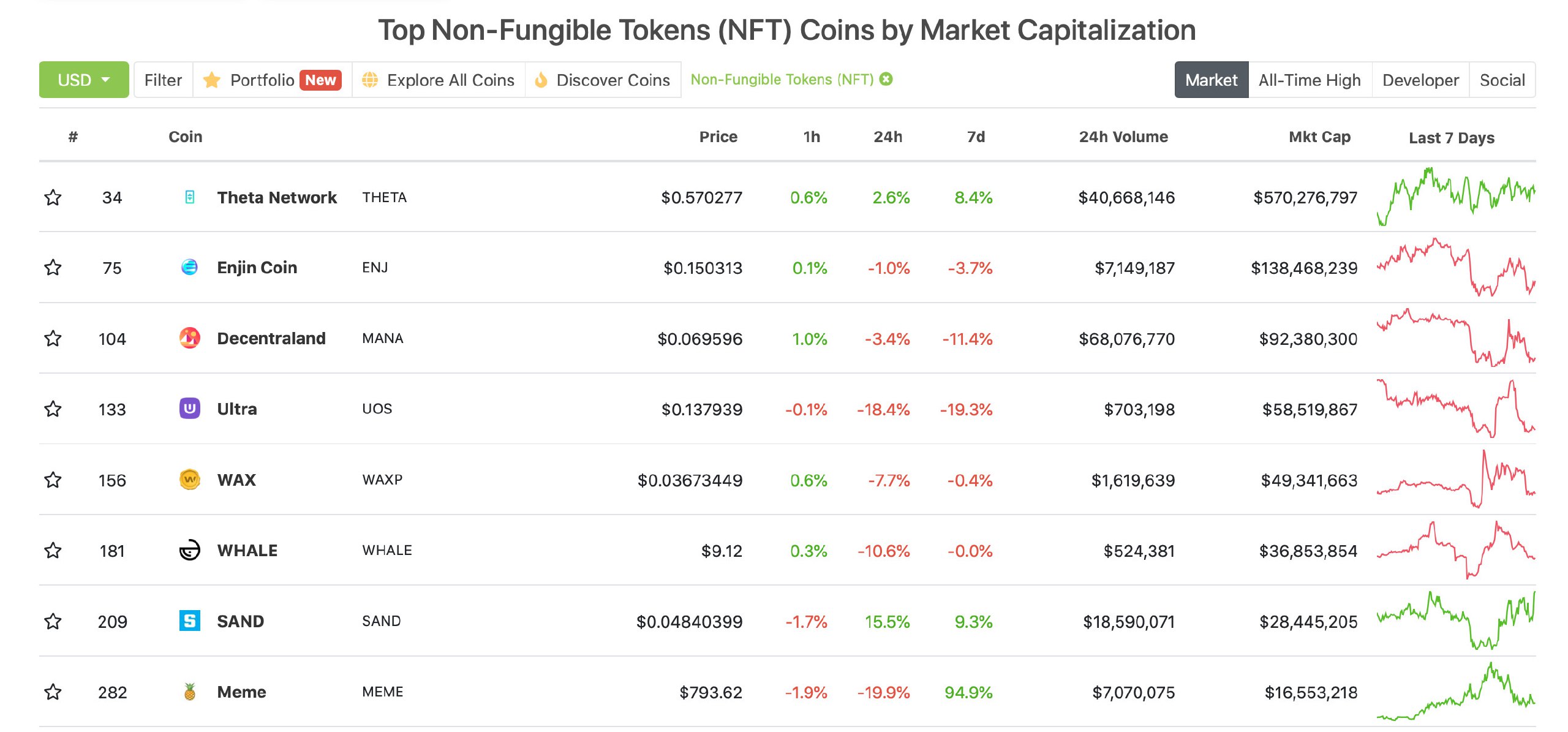1568x732 pixels.
Task: Open the Enjin Coin name link
Action: click(257, 268)
